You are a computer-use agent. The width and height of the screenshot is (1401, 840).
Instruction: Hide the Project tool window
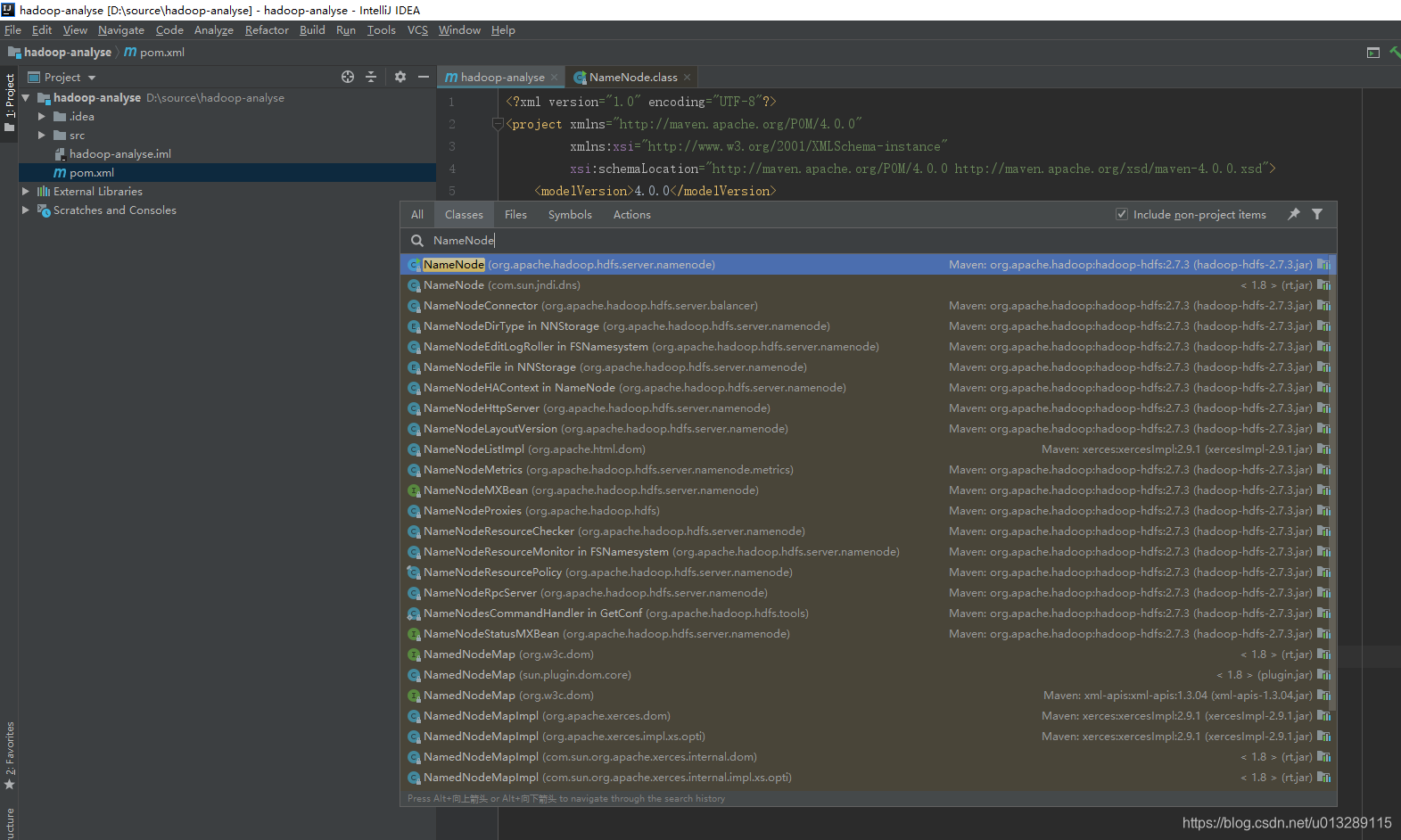click(424, 77)
